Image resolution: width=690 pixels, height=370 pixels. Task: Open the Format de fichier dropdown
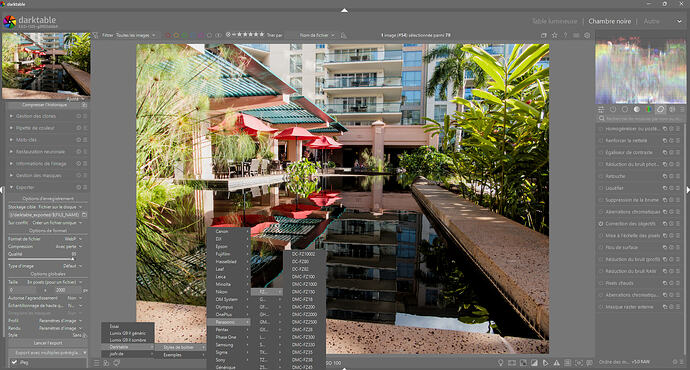[x=46, y=239]
